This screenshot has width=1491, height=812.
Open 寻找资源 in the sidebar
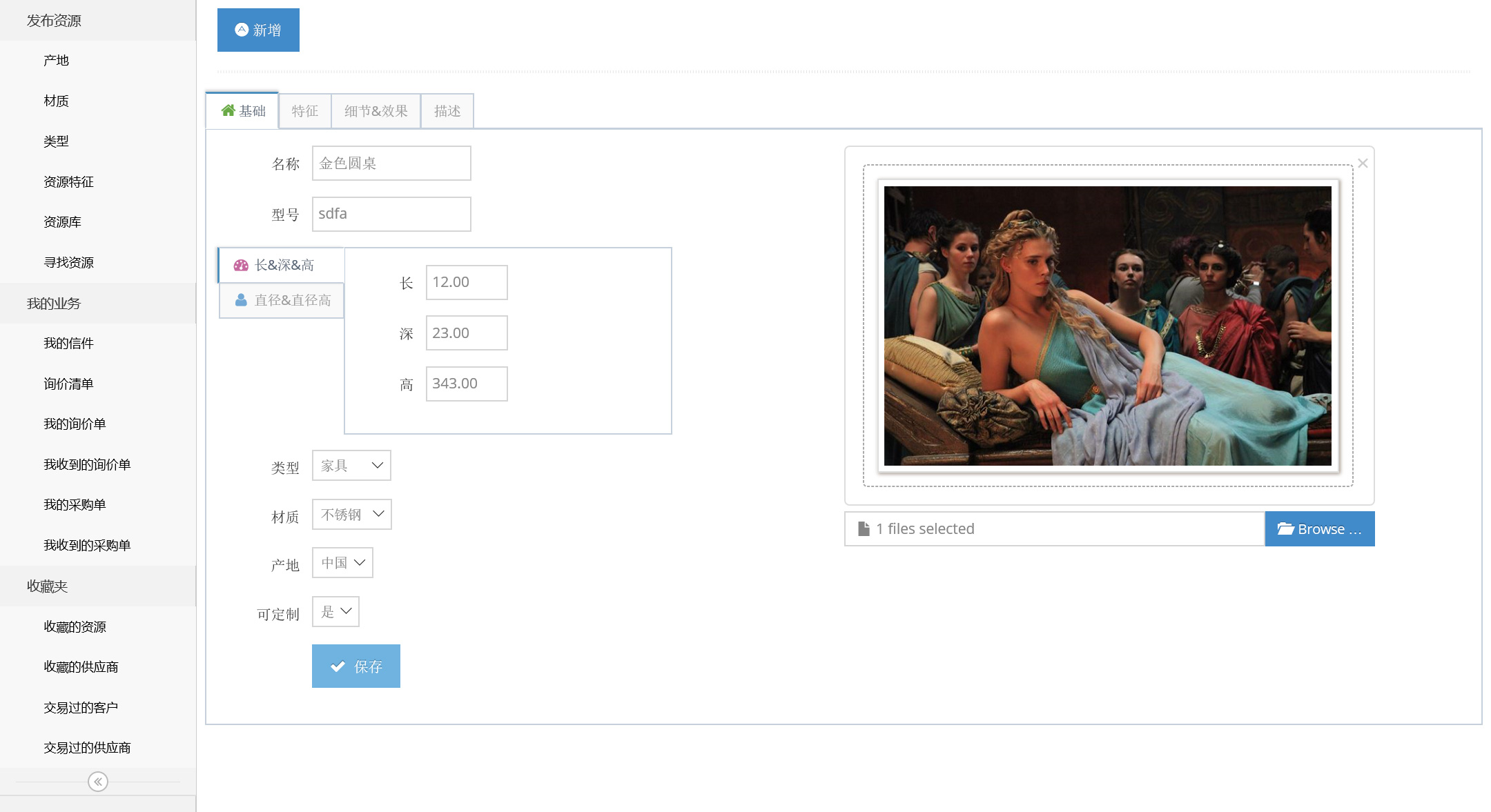[x=98, y=262]
